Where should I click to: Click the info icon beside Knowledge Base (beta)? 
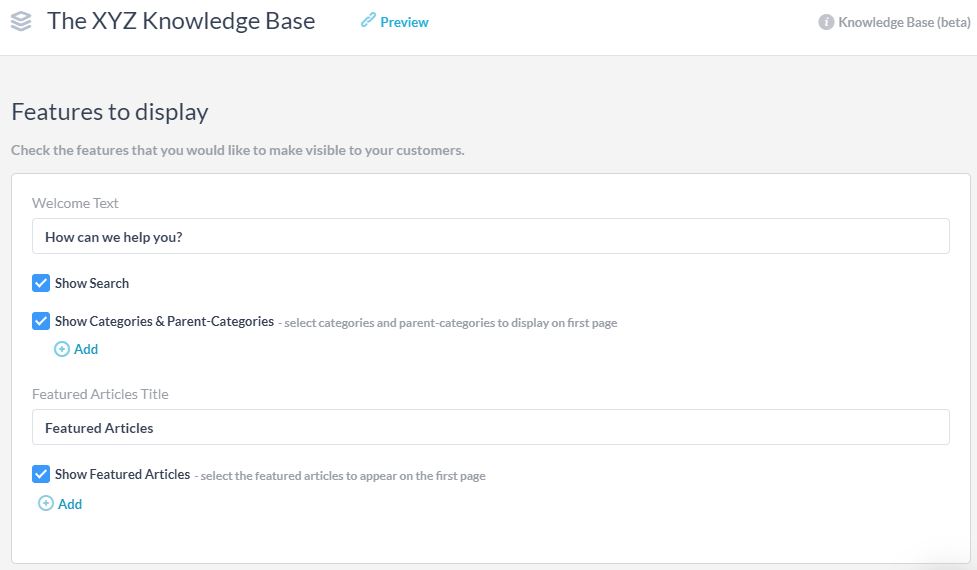point(826,22)
